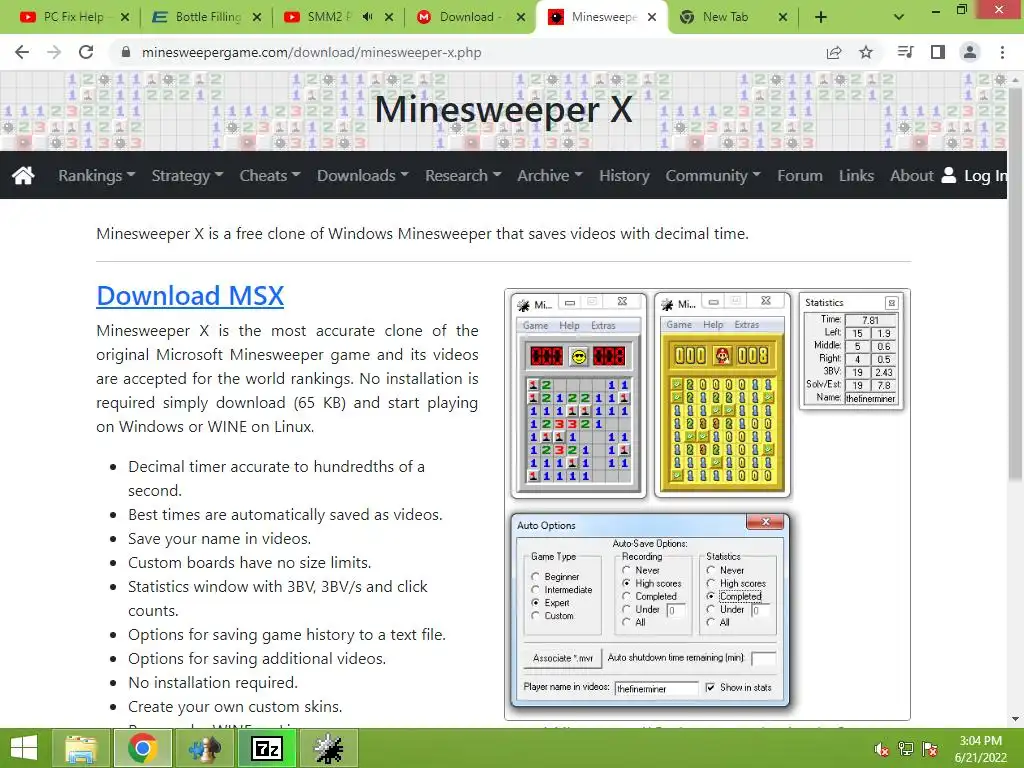Open File Explorer from taskbar
The image size is (1024, 768).
point(81,748)
